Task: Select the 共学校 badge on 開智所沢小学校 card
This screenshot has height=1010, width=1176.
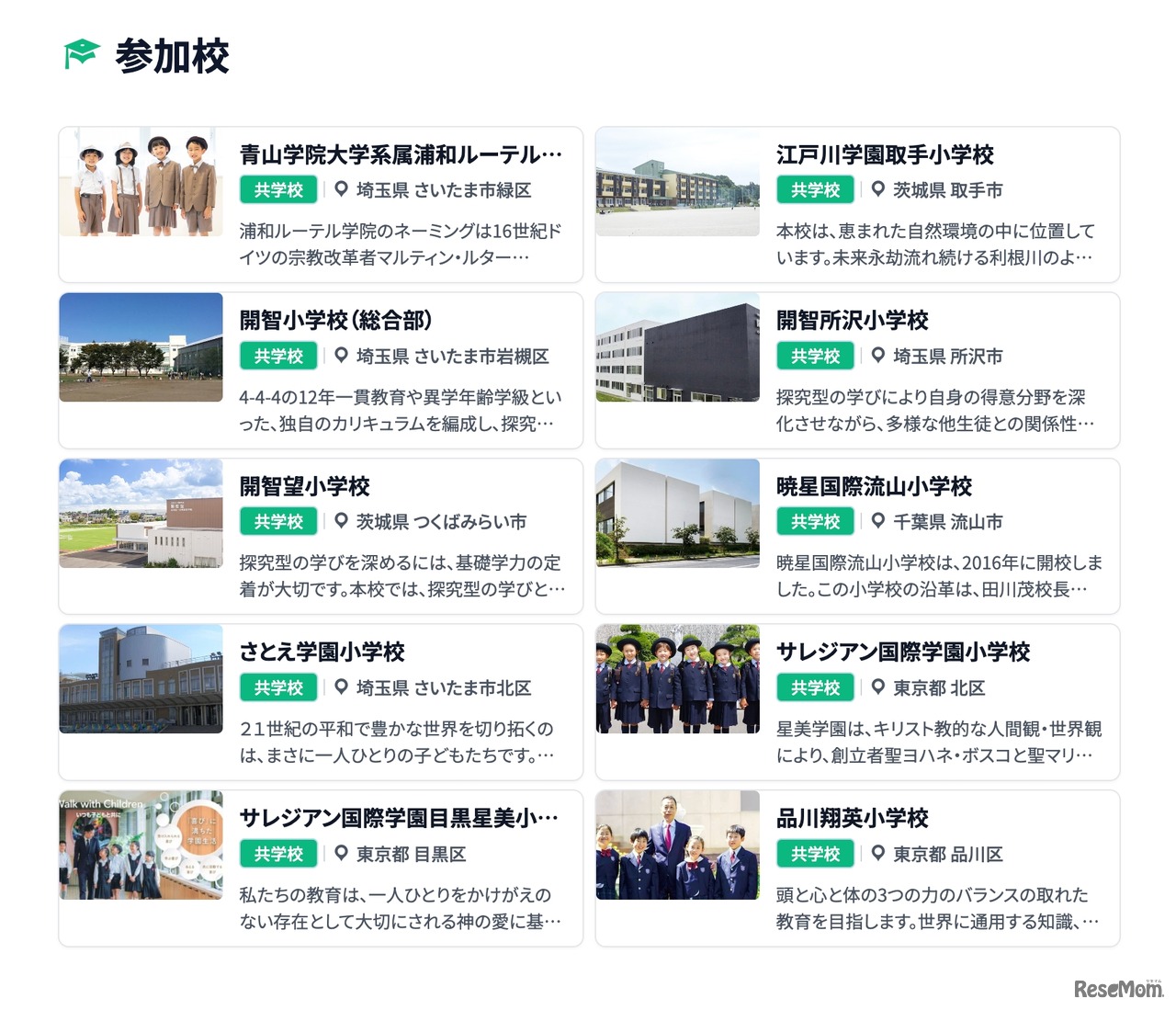Action: point(815,357)
